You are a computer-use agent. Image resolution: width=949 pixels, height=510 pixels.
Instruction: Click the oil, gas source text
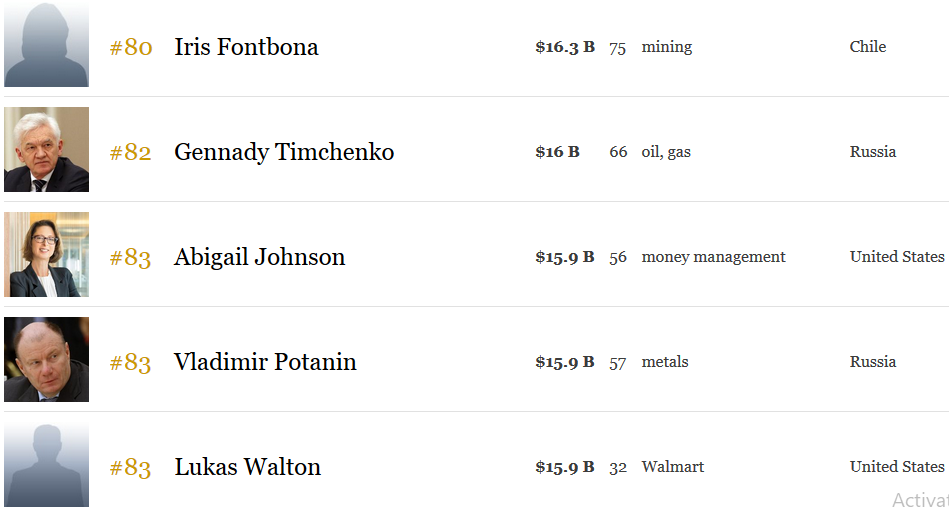click(666, 152)
